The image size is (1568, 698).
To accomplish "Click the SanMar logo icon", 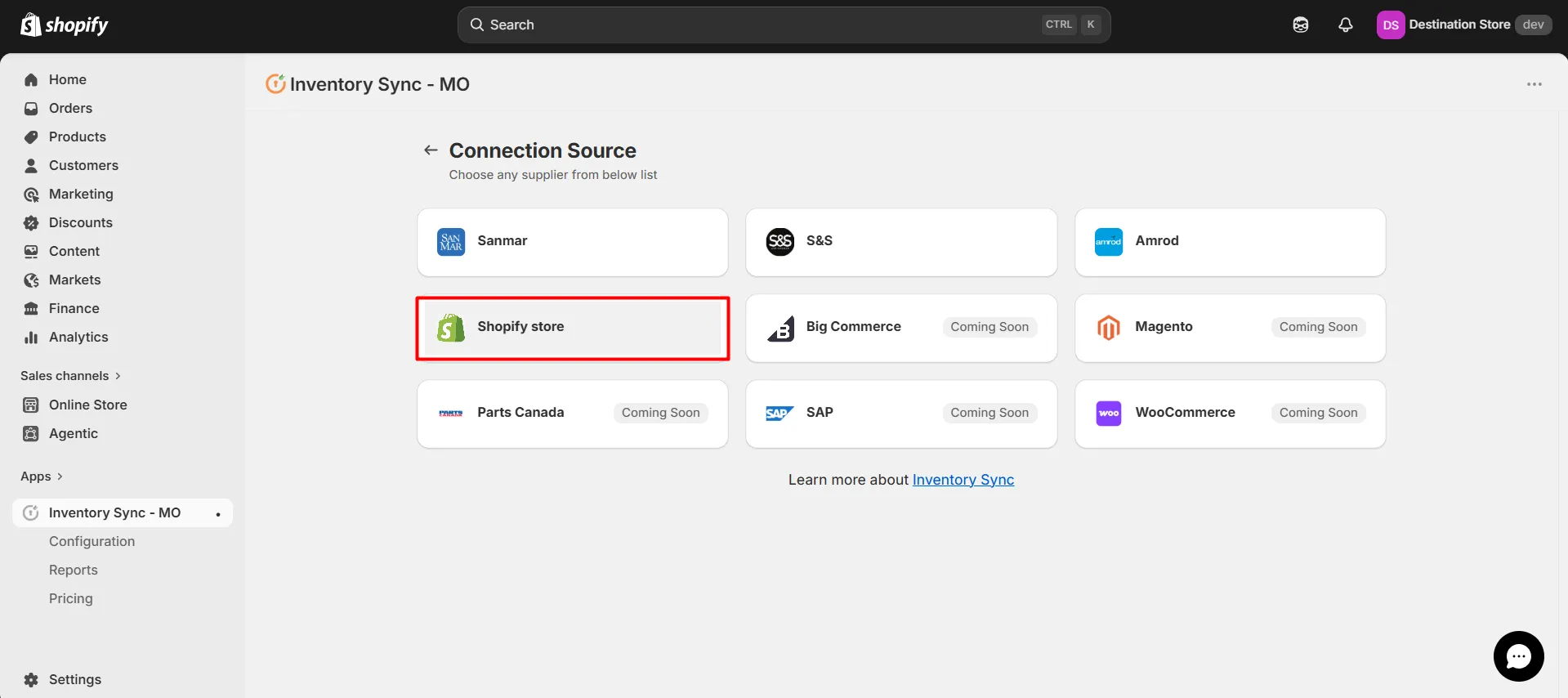I will coord(451,242).
